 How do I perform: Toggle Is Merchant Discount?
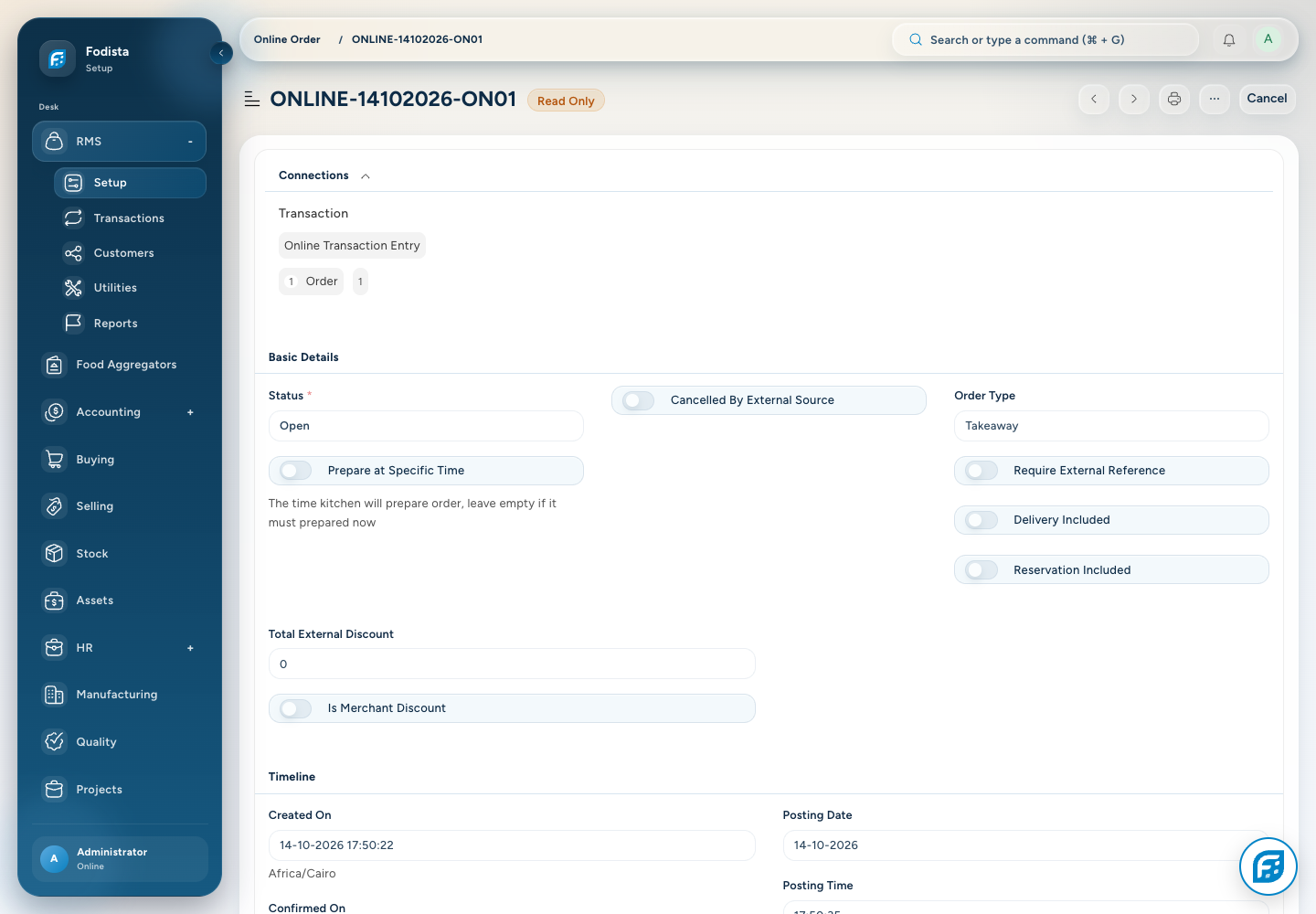click(x=296, y=708)
